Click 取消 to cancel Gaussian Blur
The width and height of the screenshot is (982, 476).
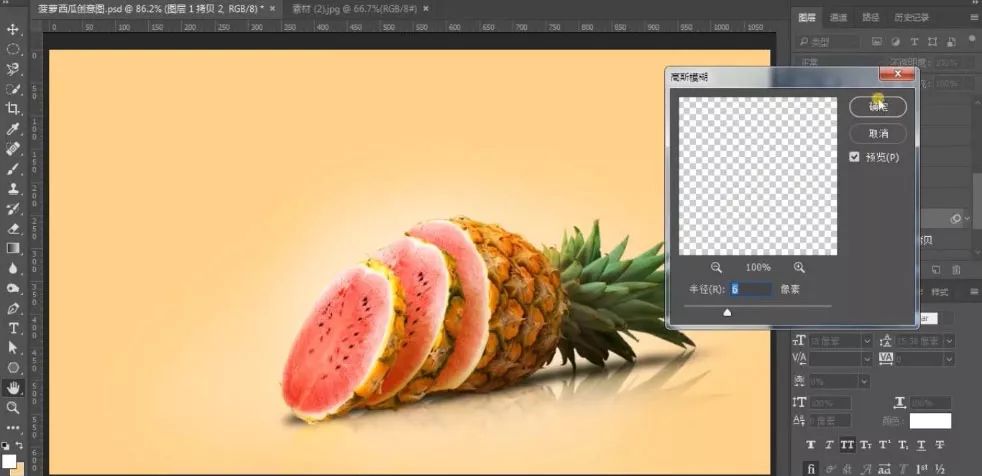[x=877, y=133]
